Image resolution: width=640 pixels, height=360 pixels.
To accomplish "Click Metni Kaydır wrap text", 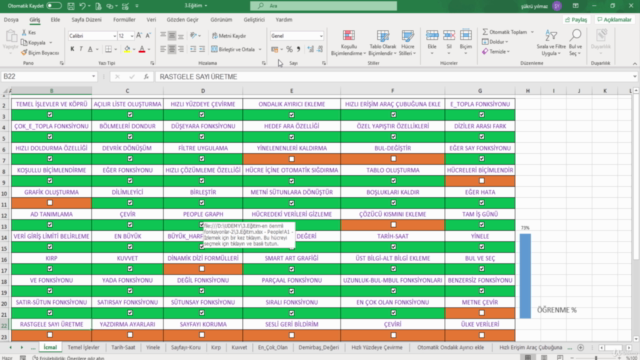I will click(229, 36).
